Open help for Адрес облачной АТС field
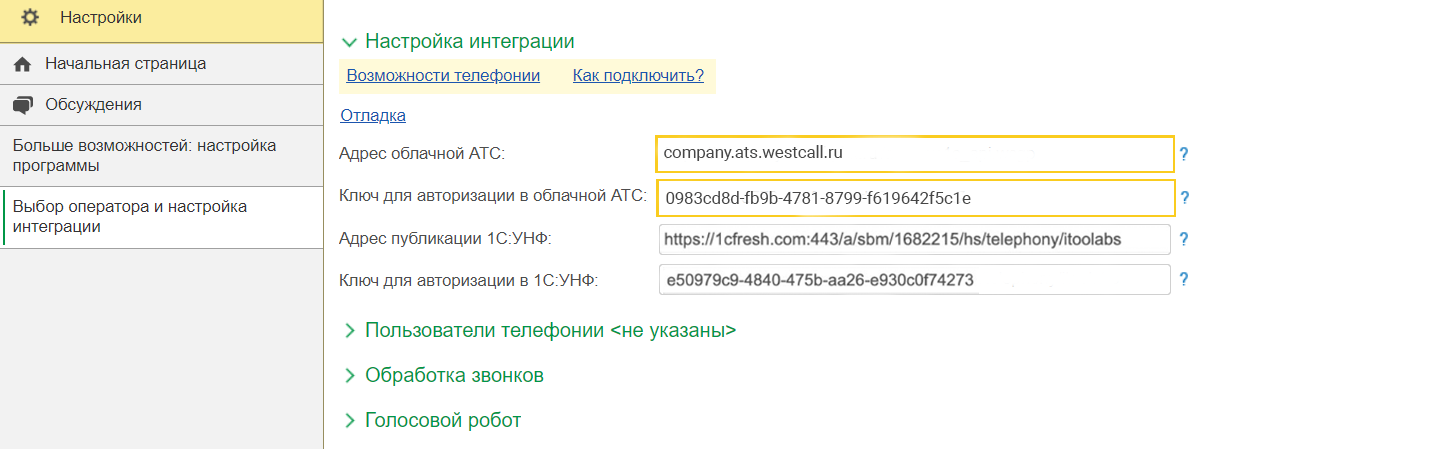 tap(1184, 155)
